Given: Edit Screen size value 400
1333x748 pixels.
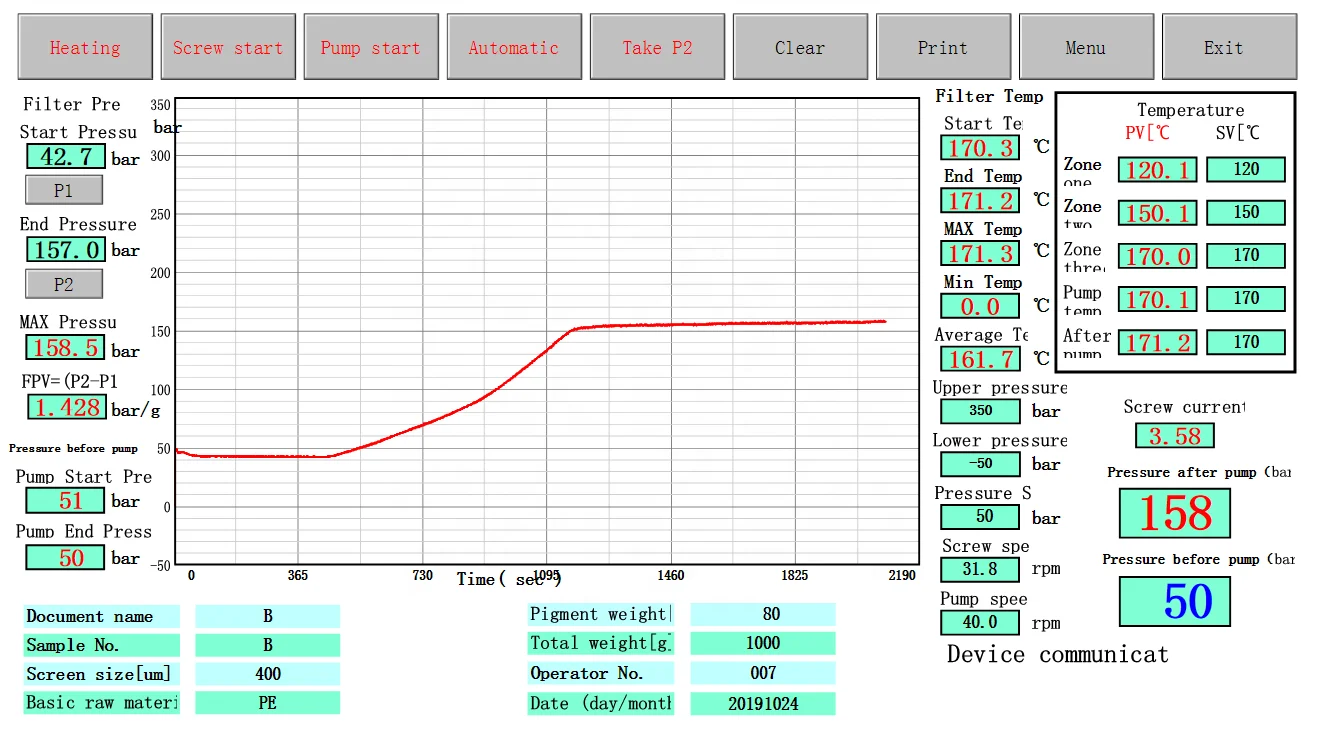Looking at the screenshot, I should [267, 674].
